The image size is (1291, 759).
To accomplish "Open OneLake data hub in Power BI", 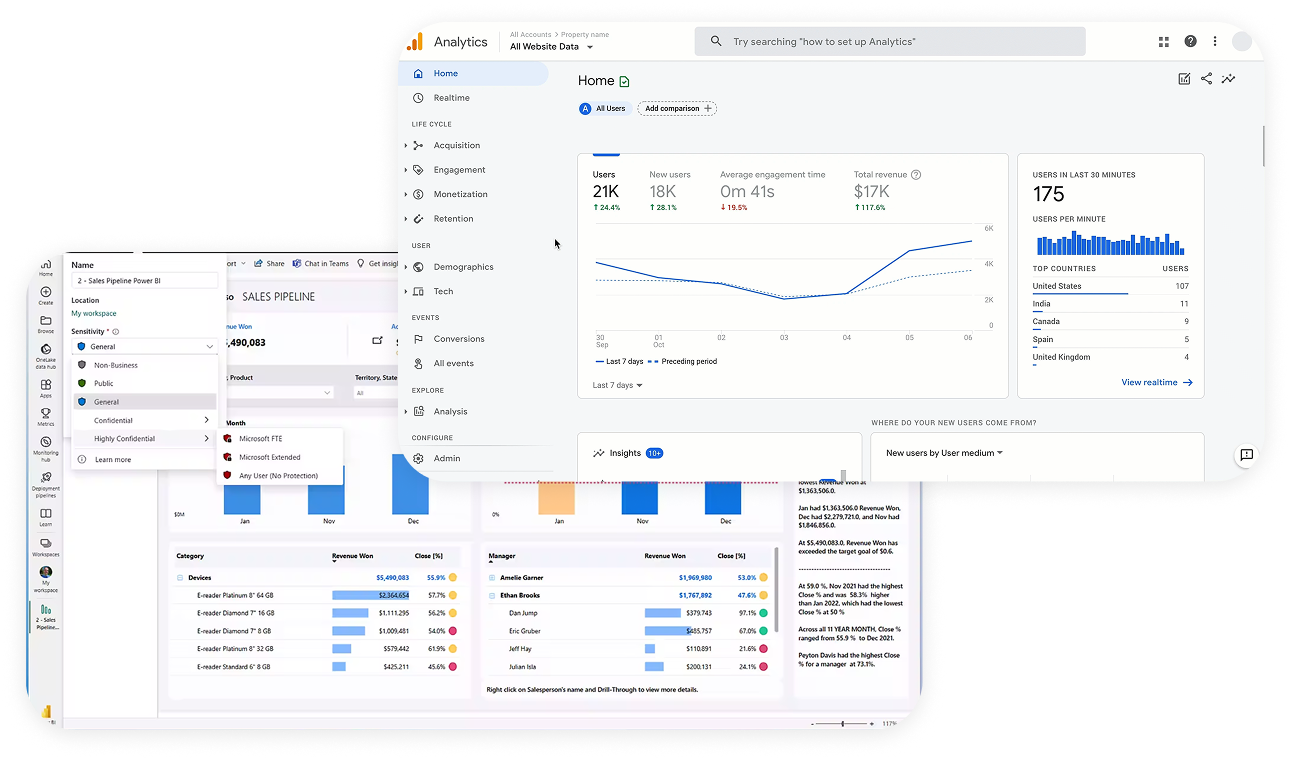I will [46, 355].
